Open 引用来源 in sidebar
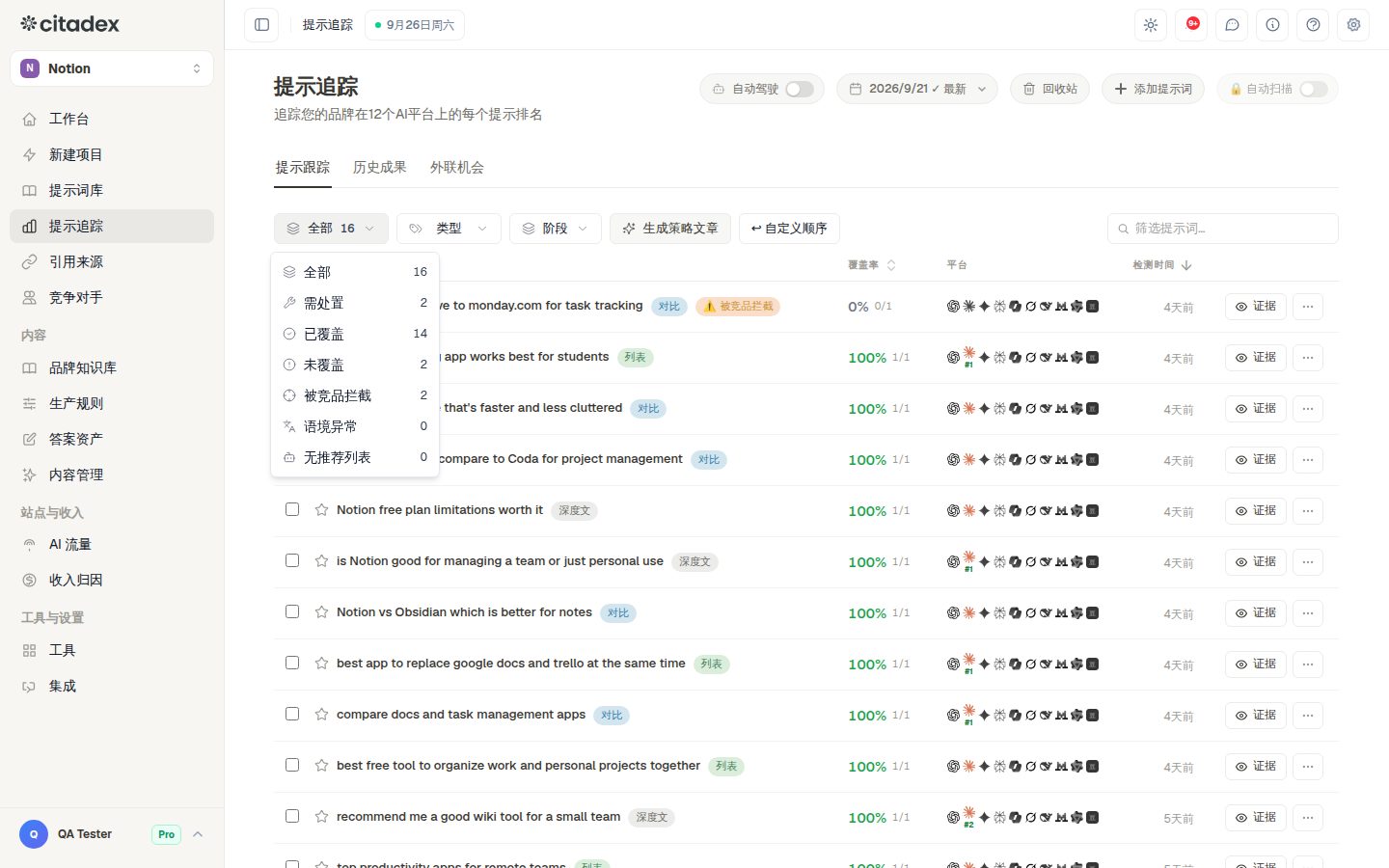The image size is (1389, 868). tap(112, 261)
